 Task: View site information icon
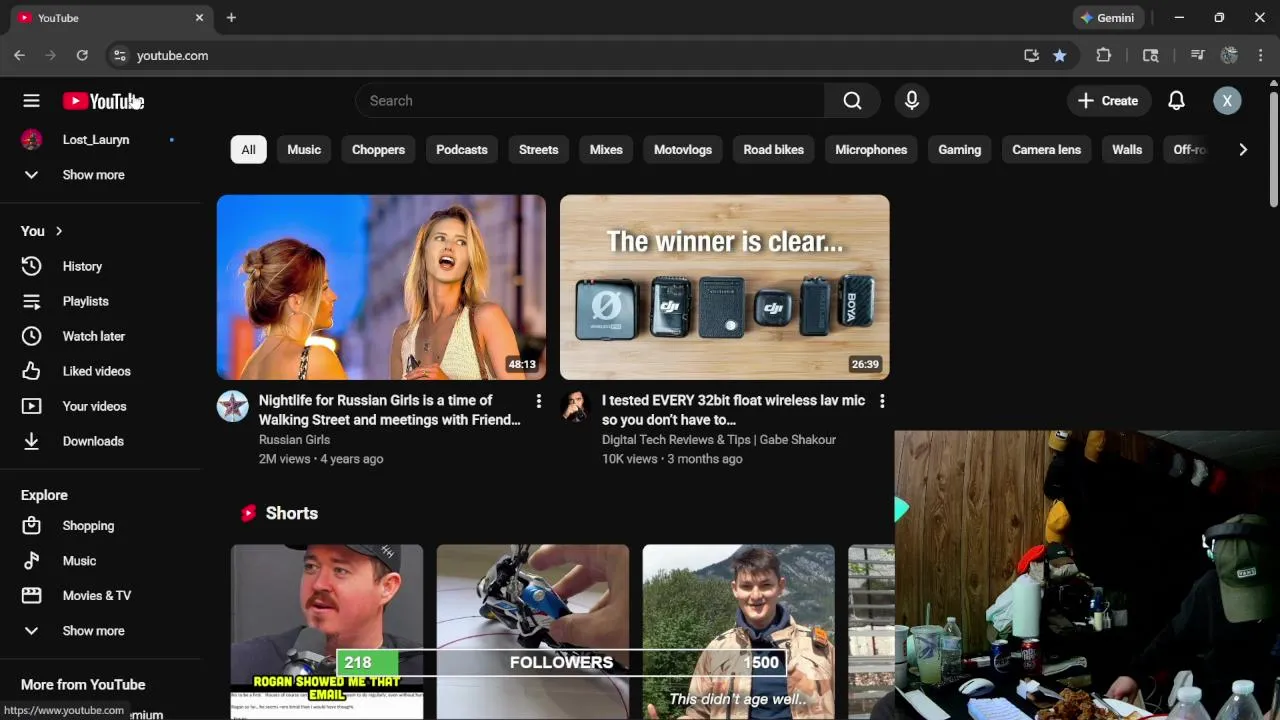119,55
